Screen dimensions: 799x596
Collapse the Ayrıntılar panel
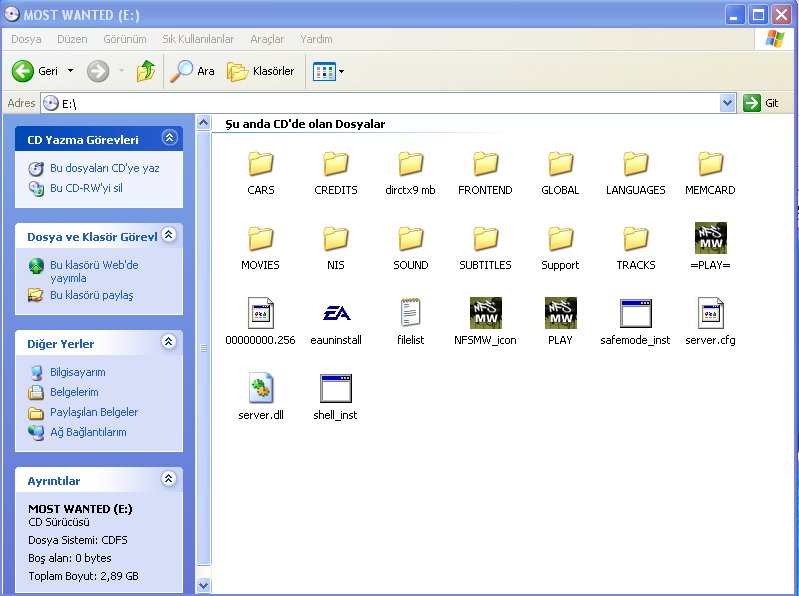pyautogui.click(x=169, y=478)
